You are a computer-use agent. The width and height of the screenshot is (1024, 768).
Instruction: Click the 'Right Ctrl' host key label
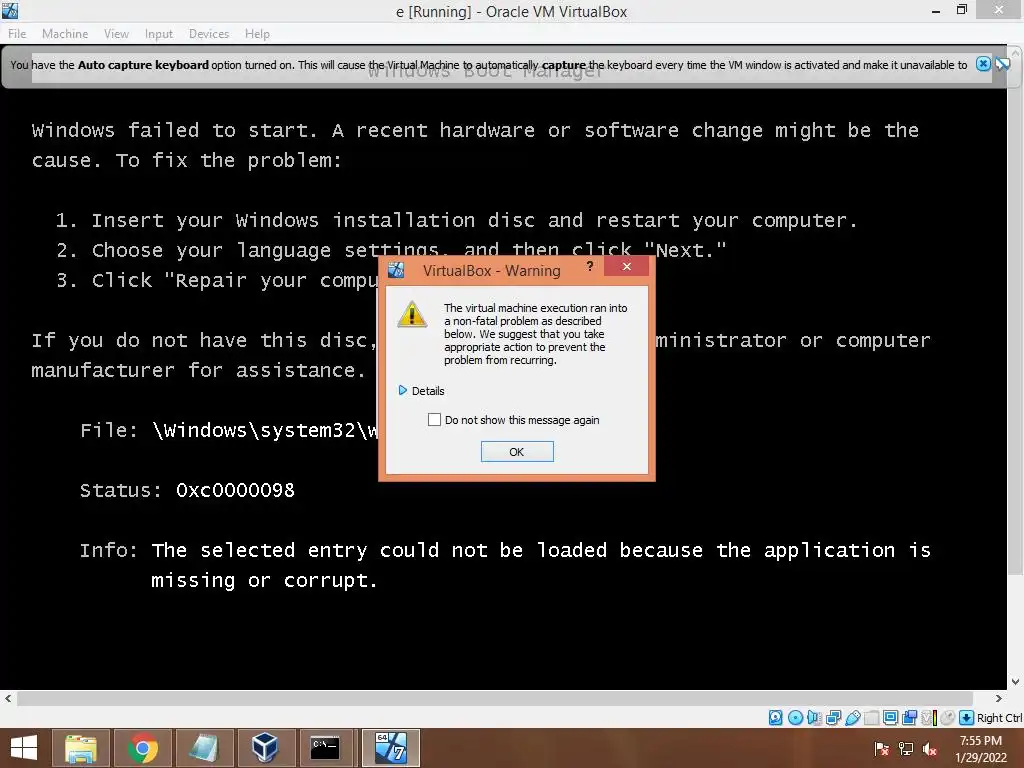click(999, 718)
